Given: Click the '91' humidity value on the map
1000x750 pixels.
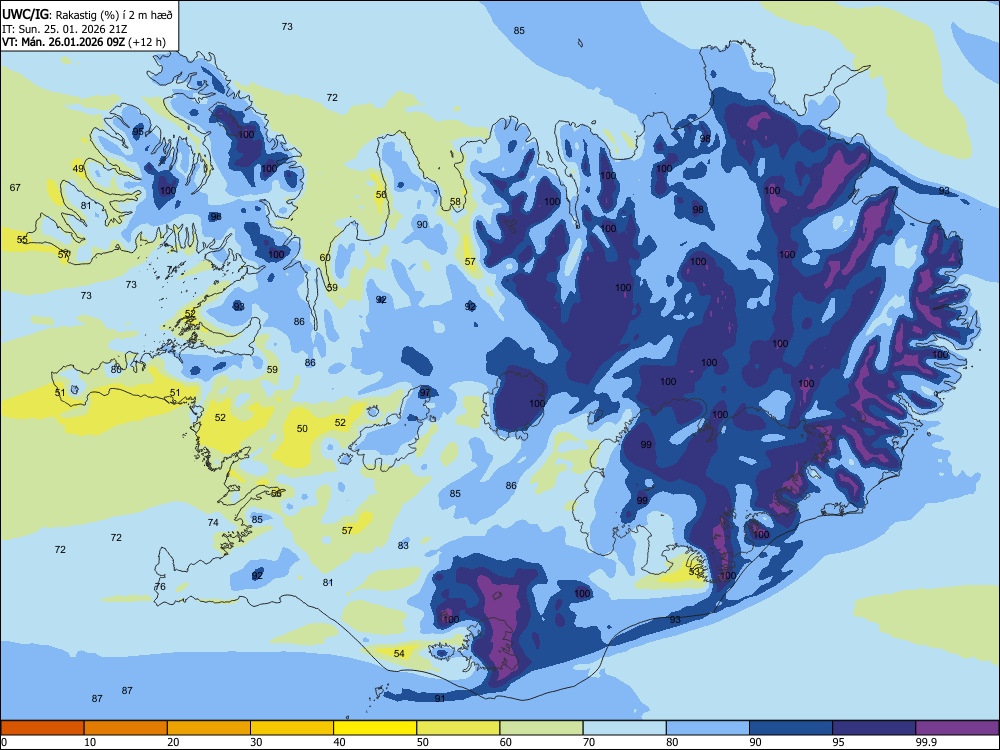Looking at the screenshot, I should point(440,699).
